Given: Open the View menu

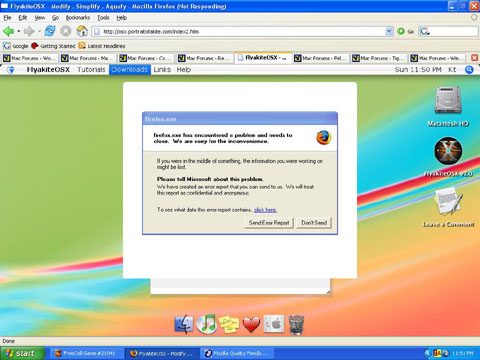Looking at the screenshot, I should point(40,18).
